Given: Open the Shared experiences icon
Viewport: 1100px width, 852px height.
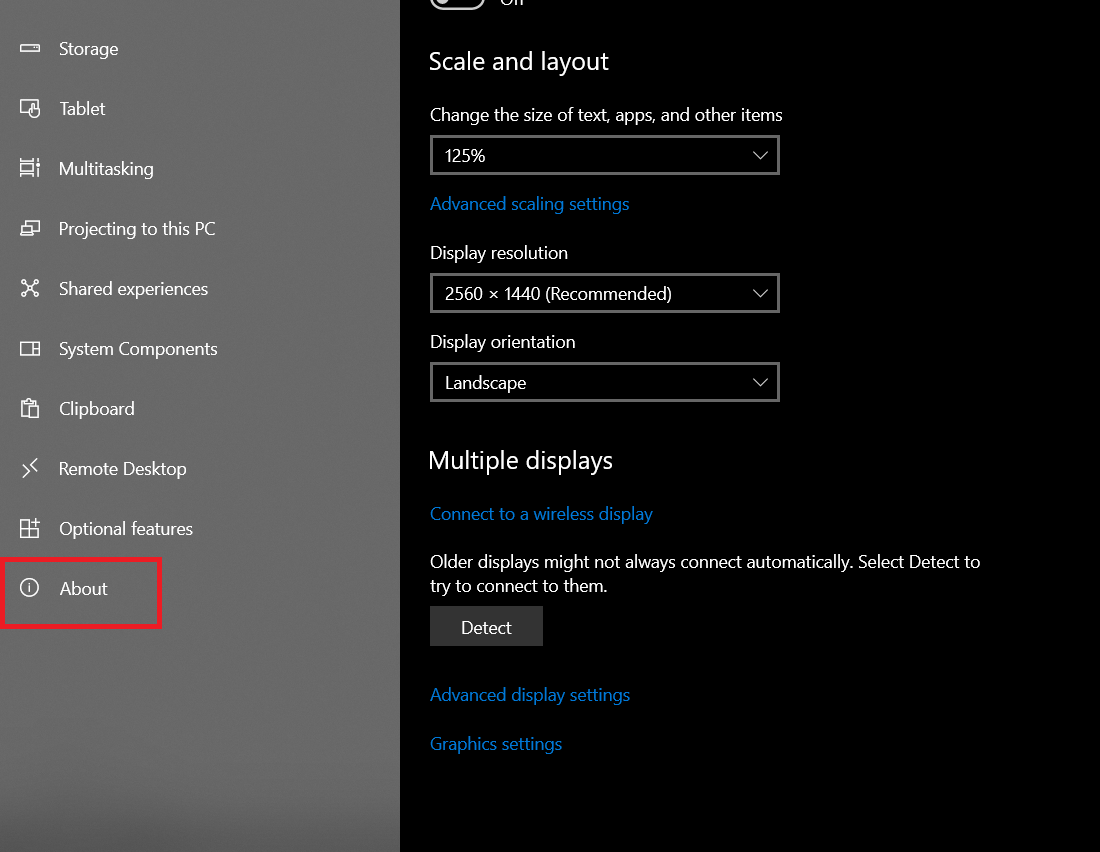Looking at the screenshot, I should point(30,289).
